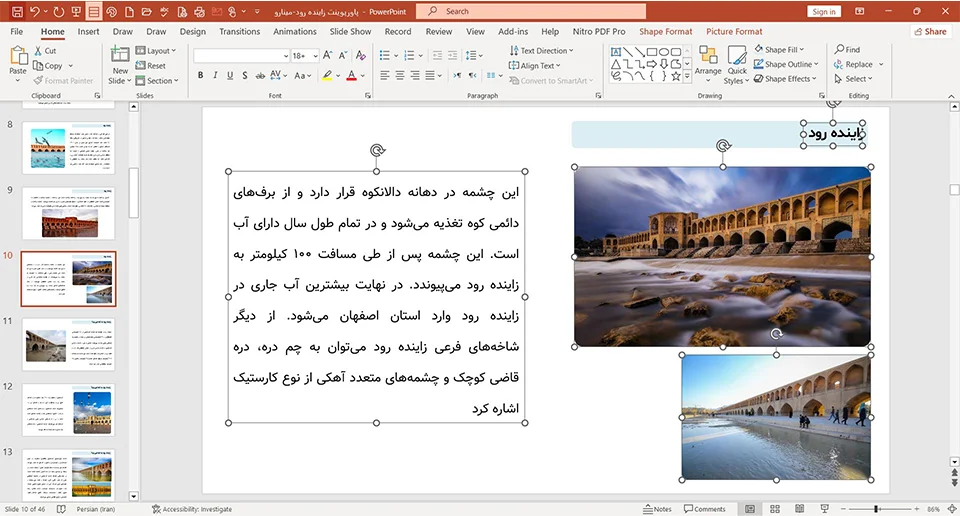Set left-to-right text direction
960x516 pixels.
click(457, 75)
